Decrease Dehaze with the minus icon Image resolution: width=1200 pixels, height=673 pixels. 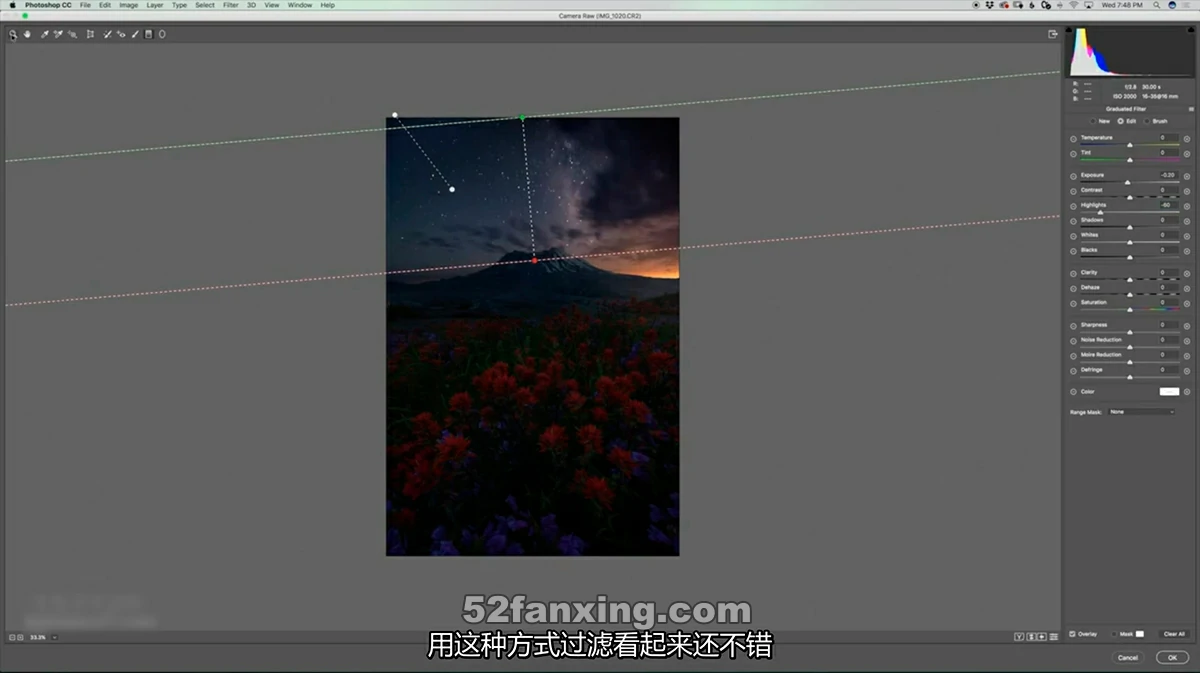point(1074,288)
